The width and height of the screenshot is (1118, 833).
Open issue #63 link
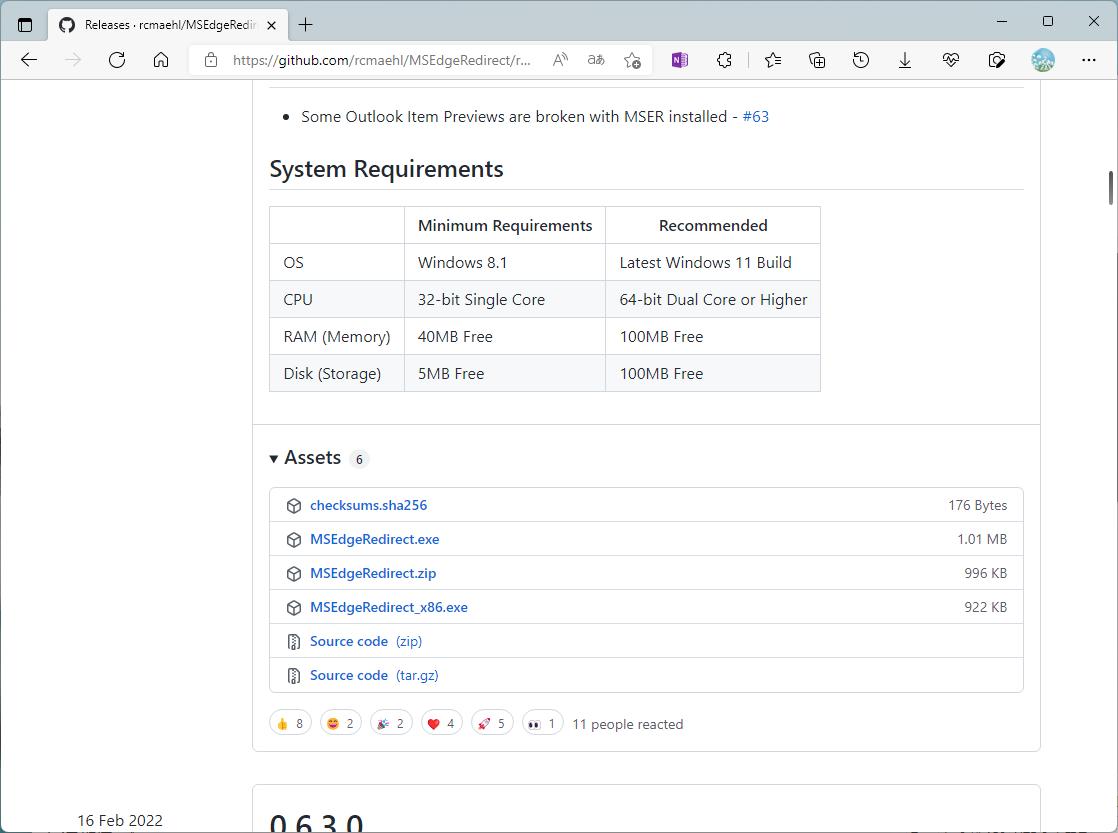point(755,117)
